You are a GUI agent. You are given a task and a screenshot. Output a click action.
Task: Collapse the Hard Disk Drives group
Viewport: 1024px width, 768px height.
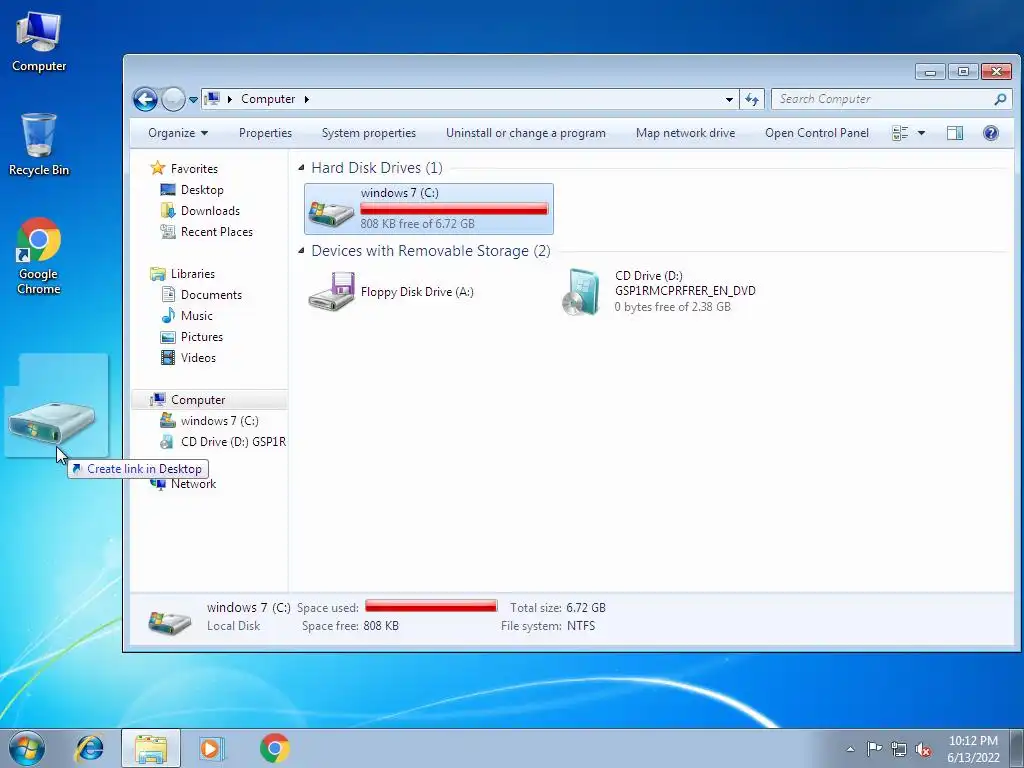(301, 168)
